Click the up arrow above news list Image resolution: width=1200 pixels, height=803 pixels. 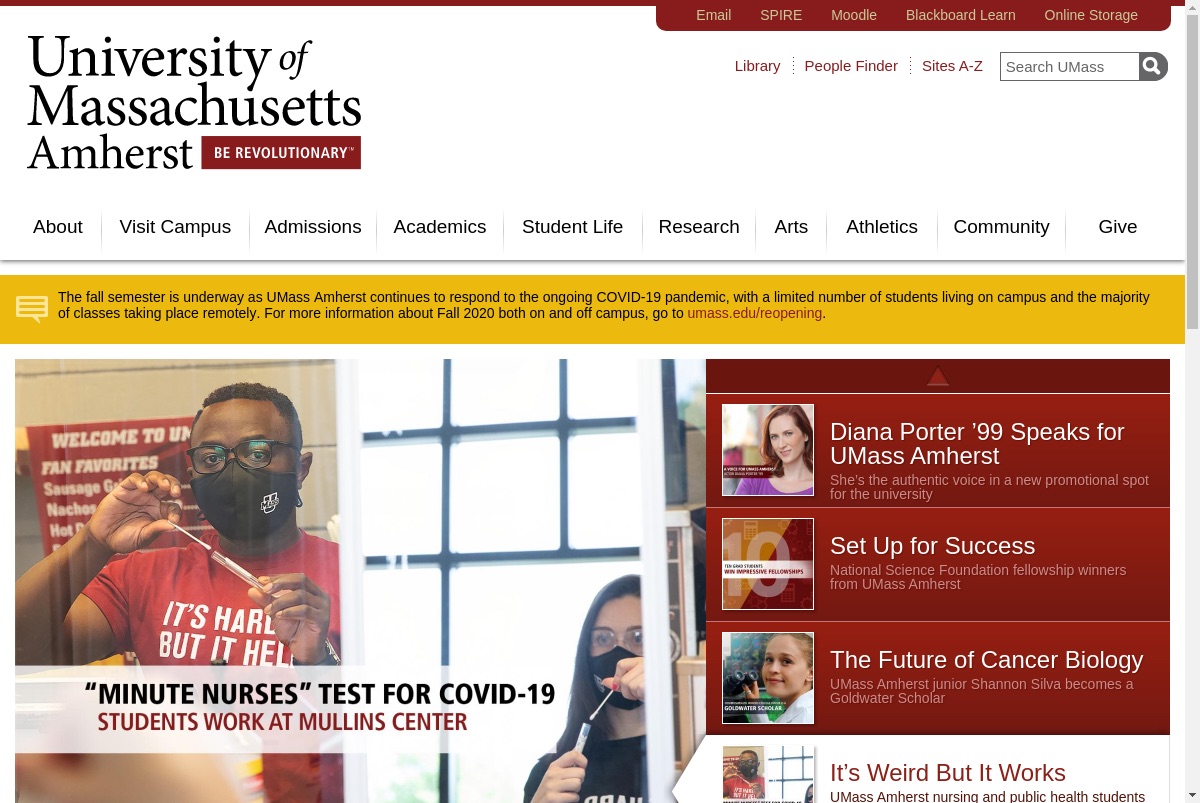pos(937,376)
